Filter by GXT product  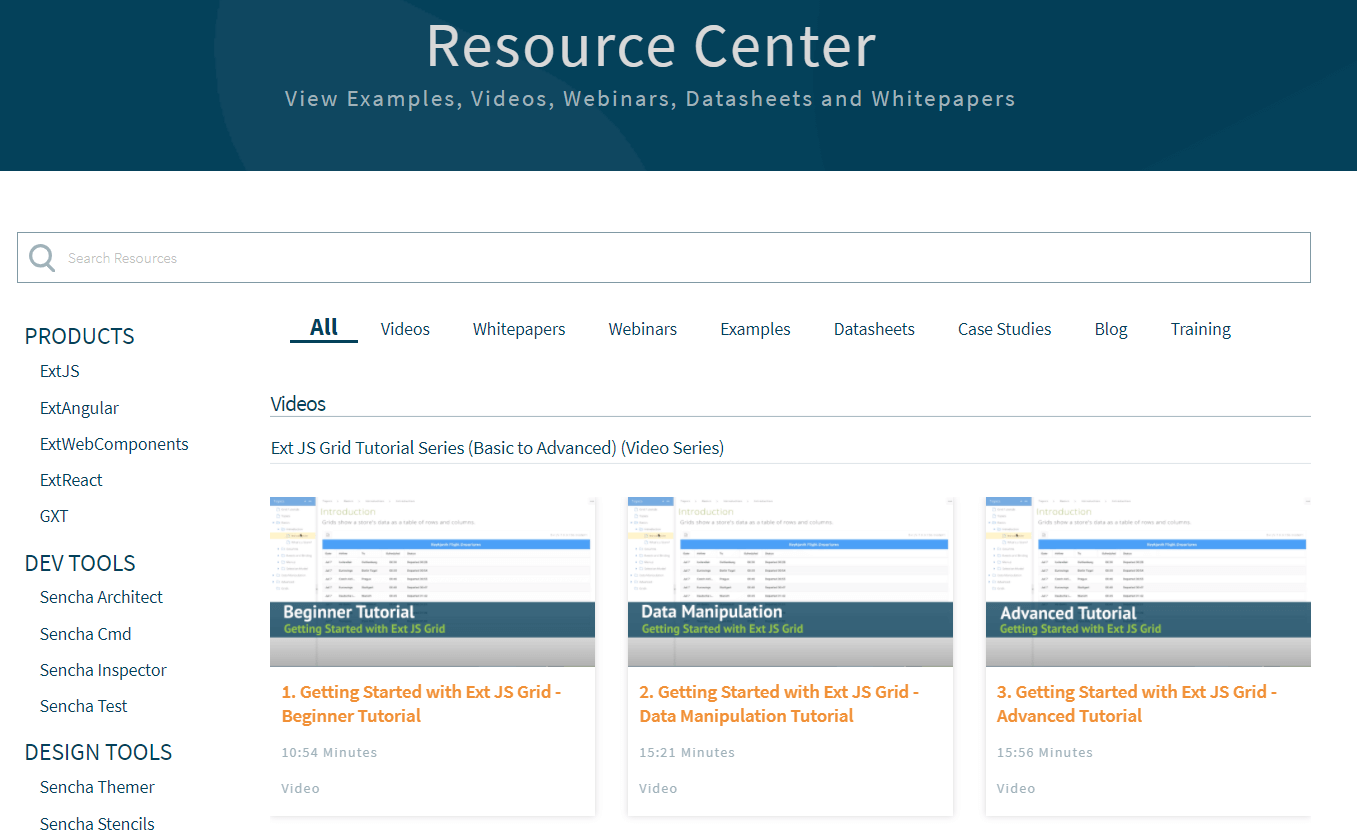(x=54, y=516)
